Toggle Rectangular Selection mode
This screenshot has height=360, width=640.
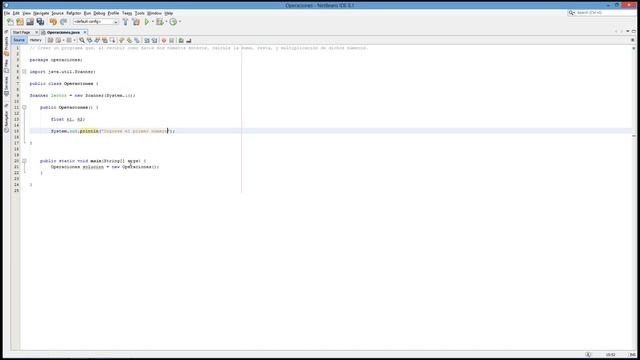pyautogui.click(x=112, y=40)
